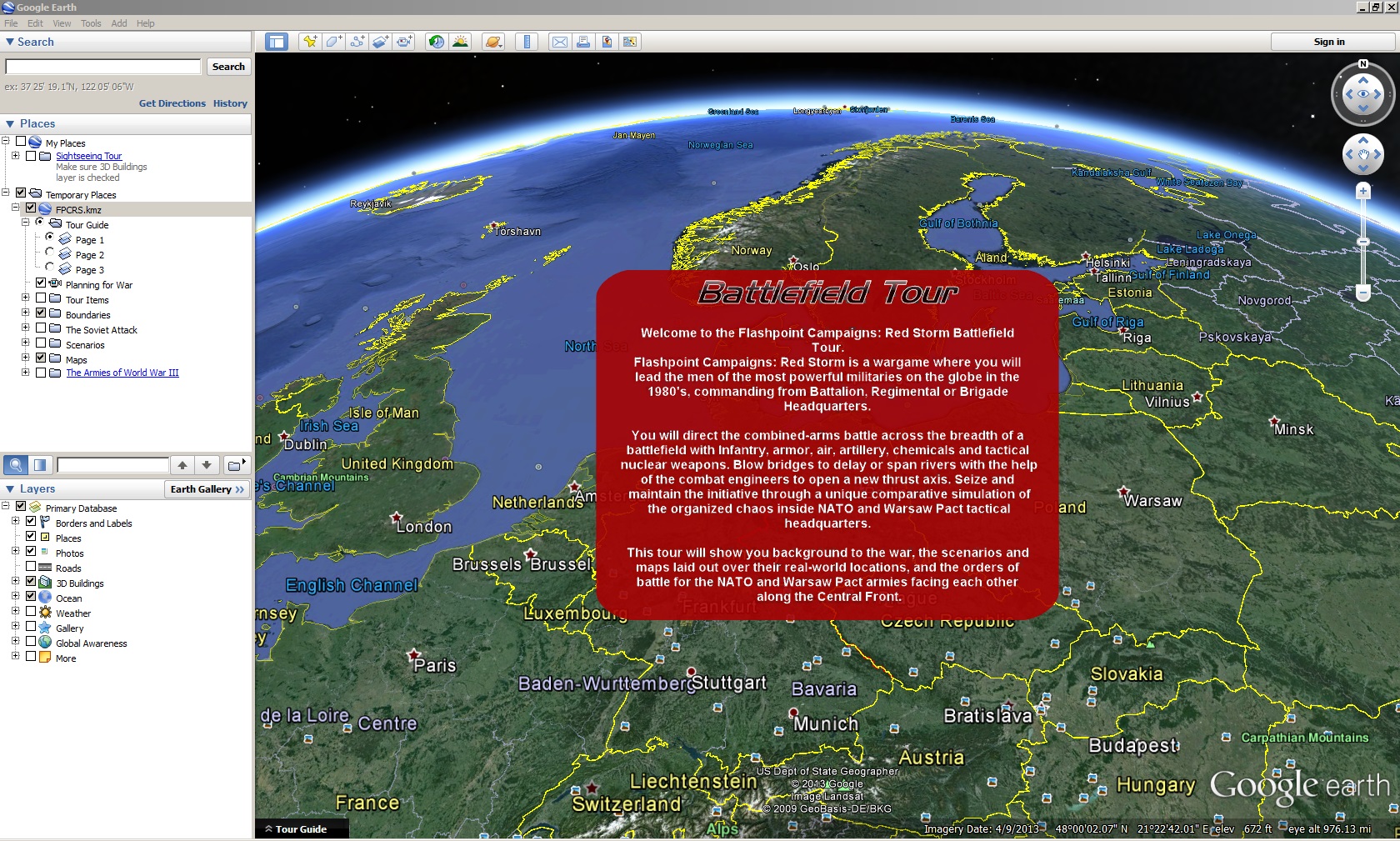Click the zoom out minus button
This screenshot has width=1400, height=841.
[x=1363, y=293]
